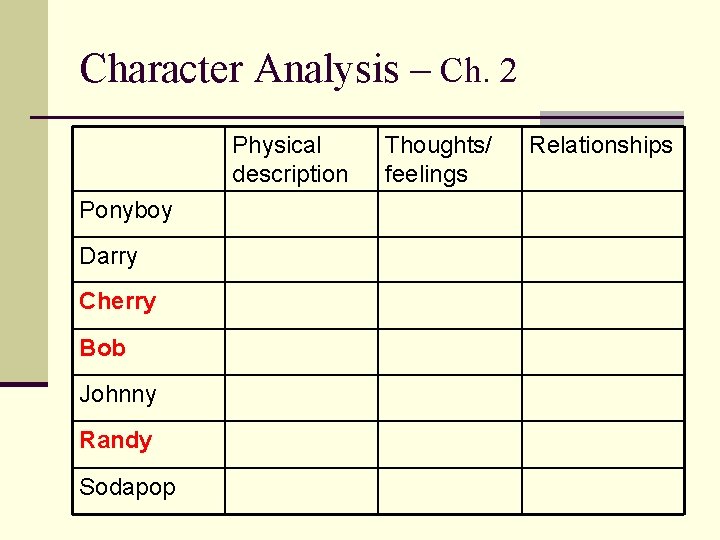Click Randy's Relationships cell
Viewport: 720px width, 540px height.
click(603, 444)
